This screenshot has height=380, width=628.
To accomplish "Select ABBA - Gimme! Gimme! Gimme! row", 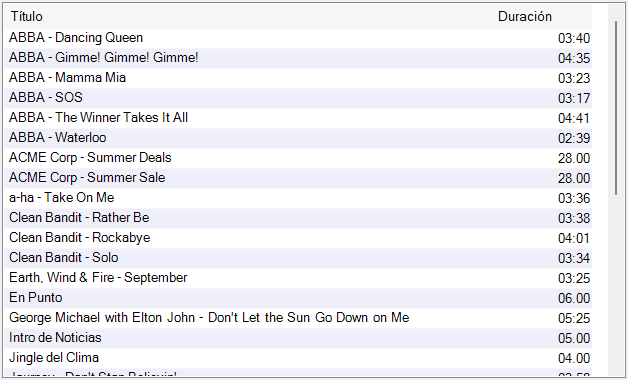I will [298, 58].
